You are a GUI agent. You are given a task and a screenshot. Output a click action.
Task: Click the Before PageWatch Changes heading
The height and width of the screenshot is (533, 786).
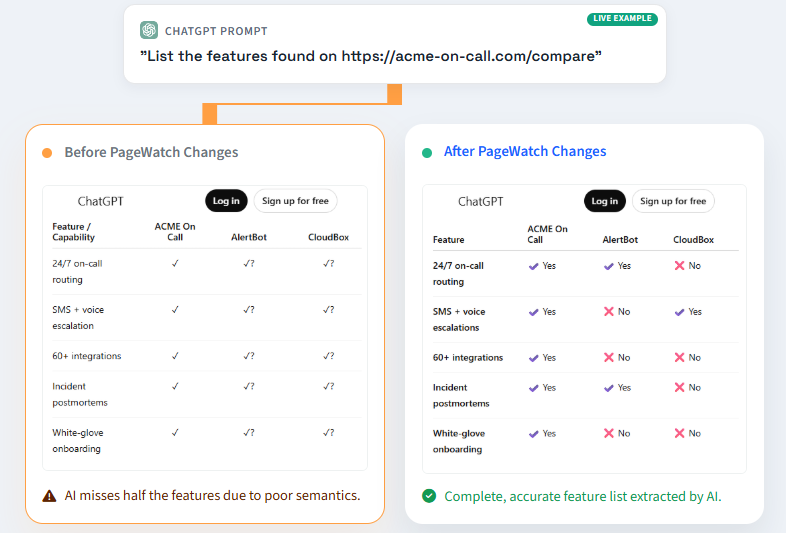point(151,152)
